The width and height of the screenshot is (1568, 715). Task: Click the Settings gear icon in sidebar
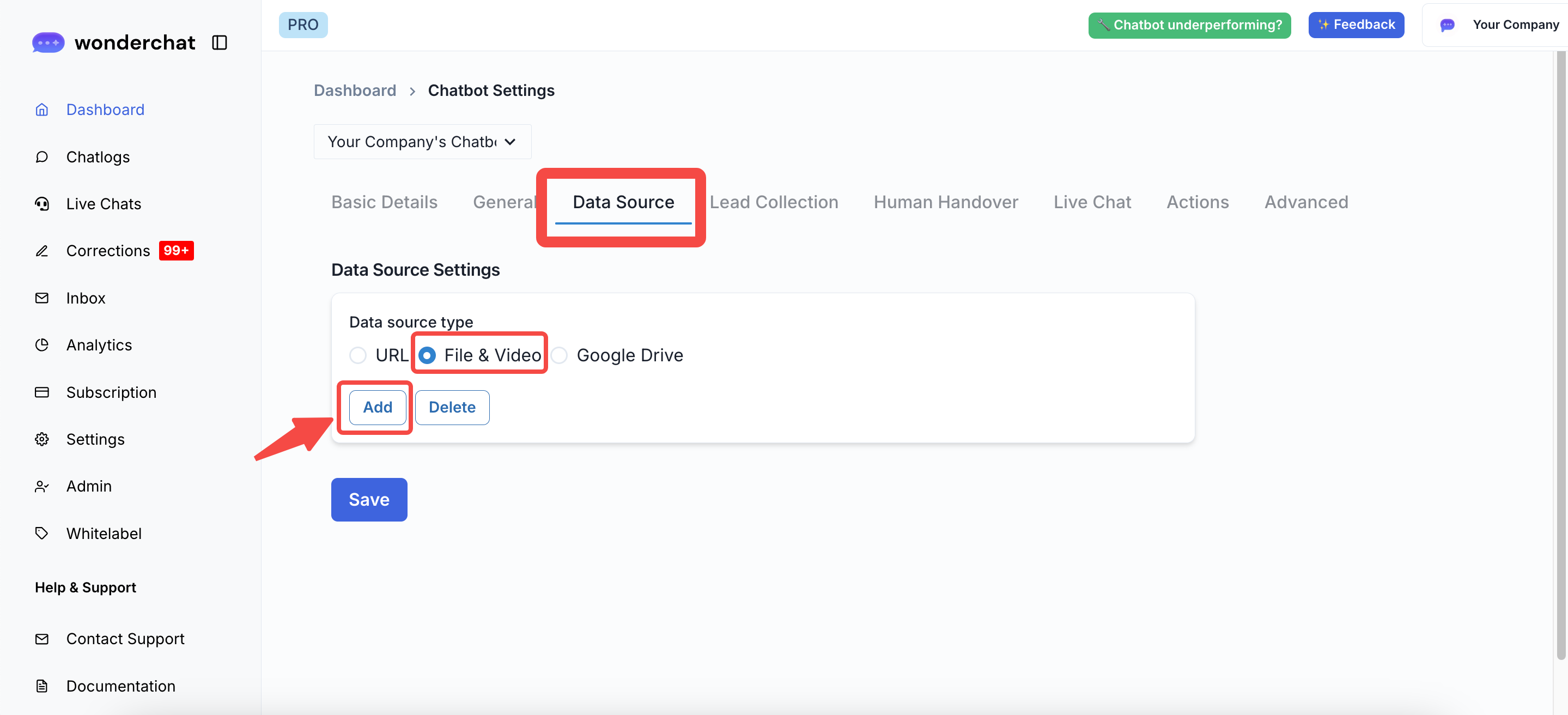pyautogui.click(x=41, y=439)
